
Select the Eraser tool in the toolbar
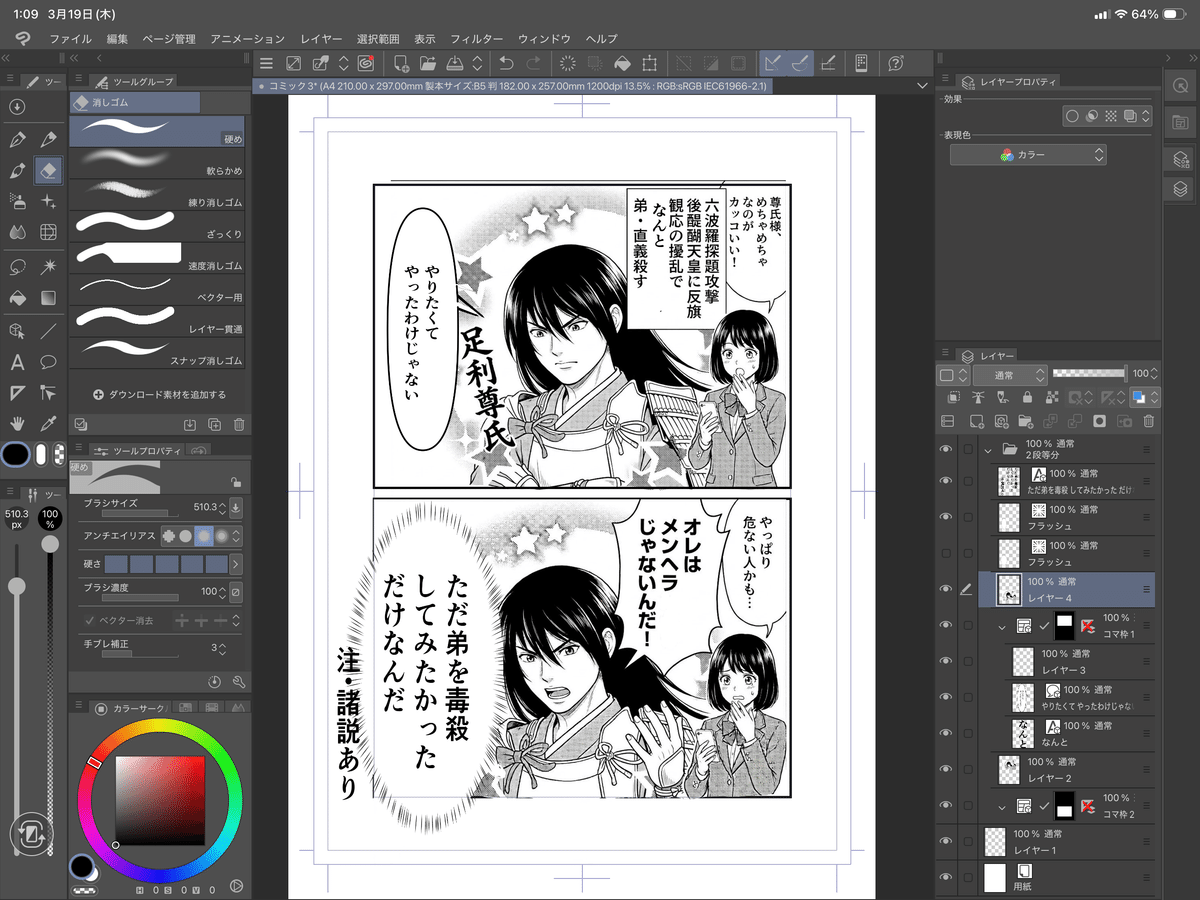49,171
